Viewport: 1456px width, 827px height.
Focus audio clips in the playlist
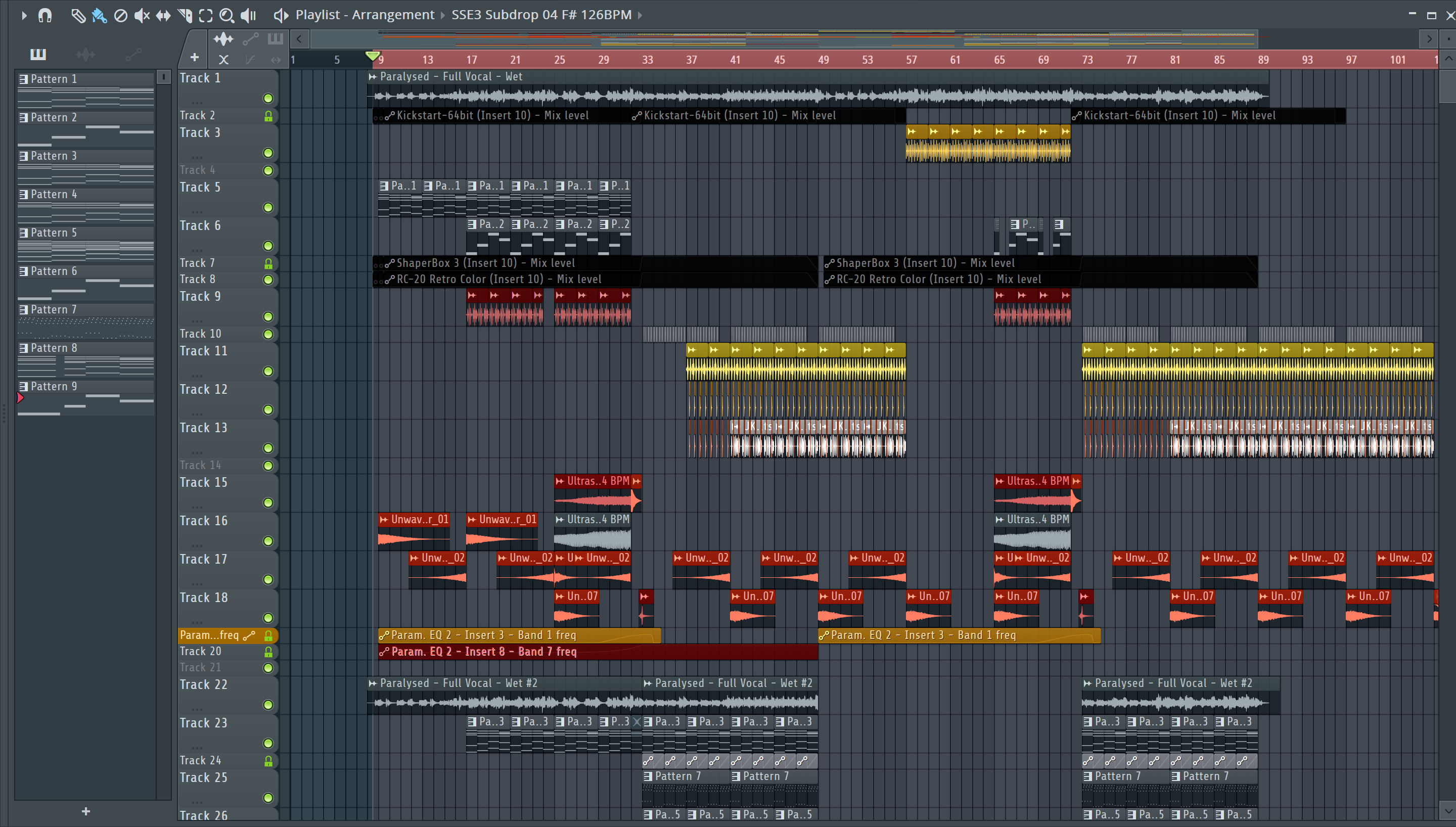(223, 39)
